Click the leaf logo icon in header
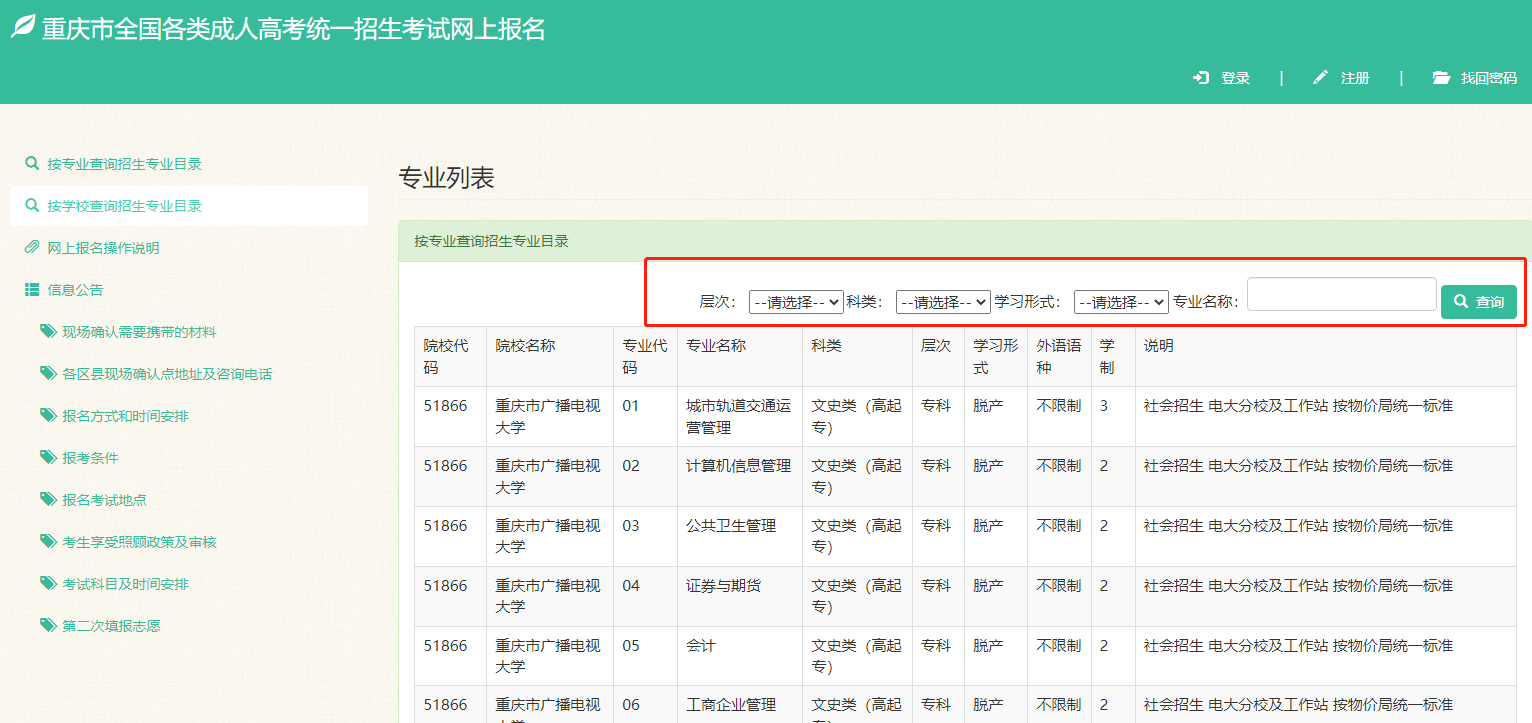The height and width of the screenshot is (723, 1532). coord(23,27)
